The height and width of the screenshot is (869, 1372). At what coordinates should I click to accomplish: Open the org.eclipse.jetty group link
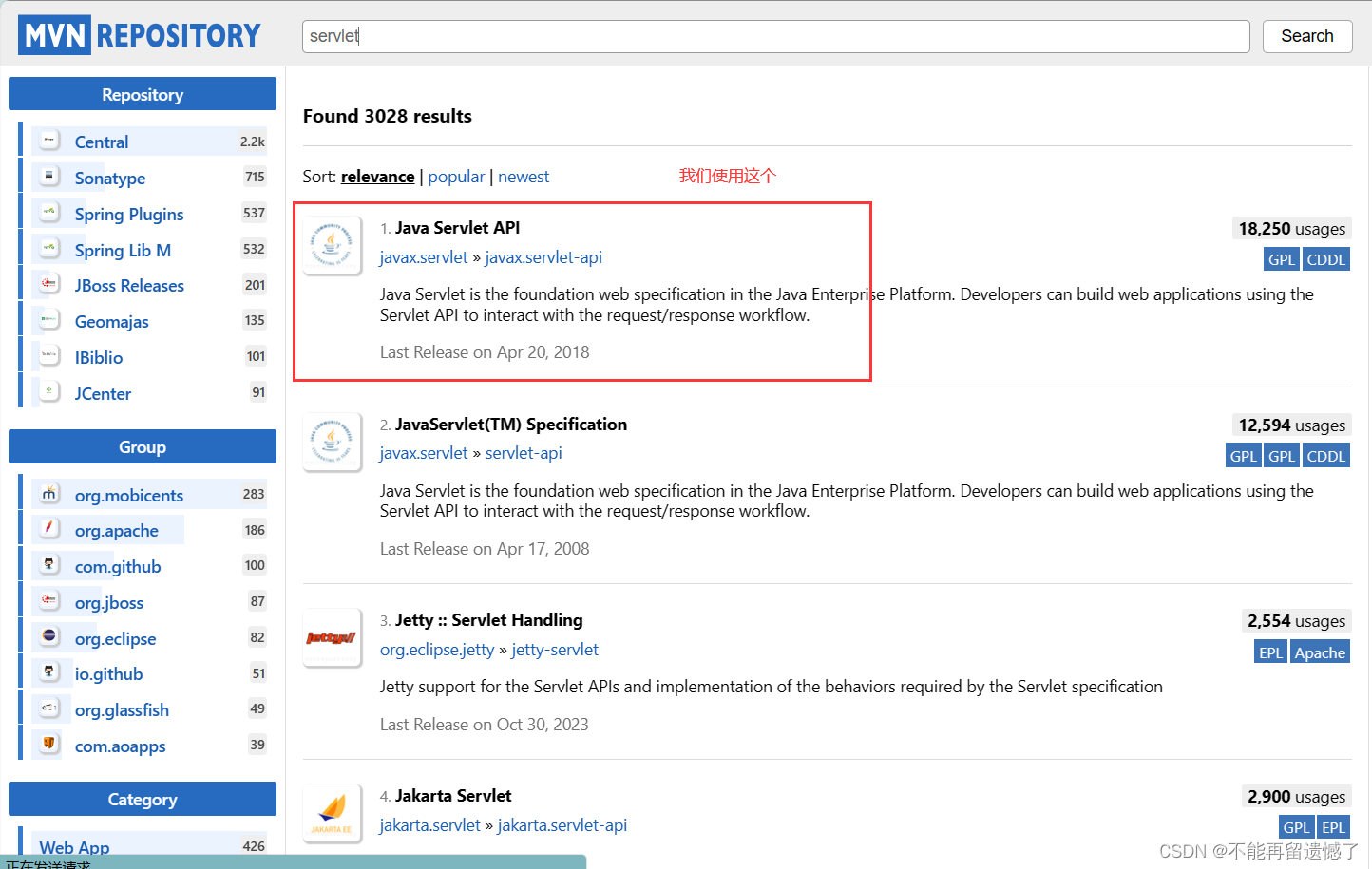[437, 650]
